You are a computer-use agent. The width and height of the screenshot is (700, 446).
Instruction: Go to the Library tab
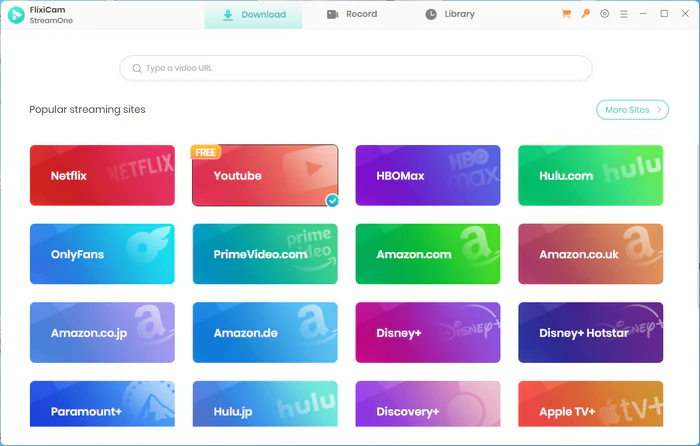click(x=450, y=15)
